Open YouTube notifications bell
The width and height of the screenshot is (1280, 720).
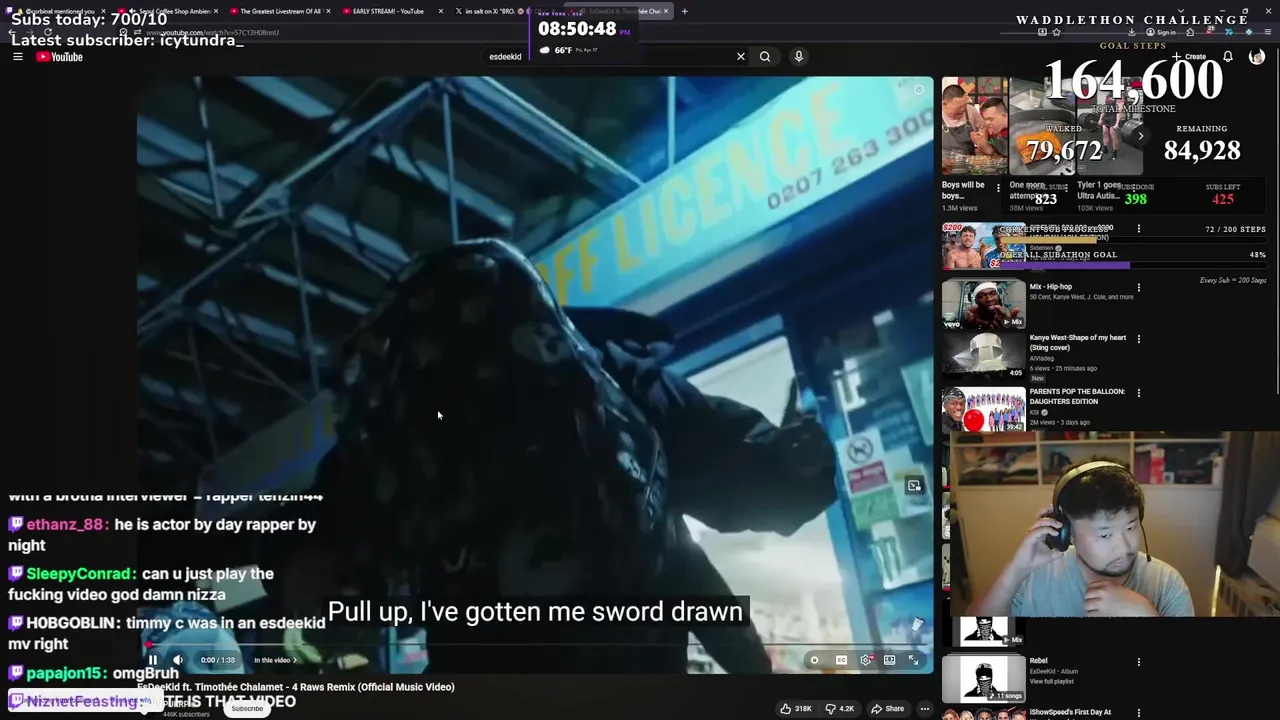(1228, 57)
